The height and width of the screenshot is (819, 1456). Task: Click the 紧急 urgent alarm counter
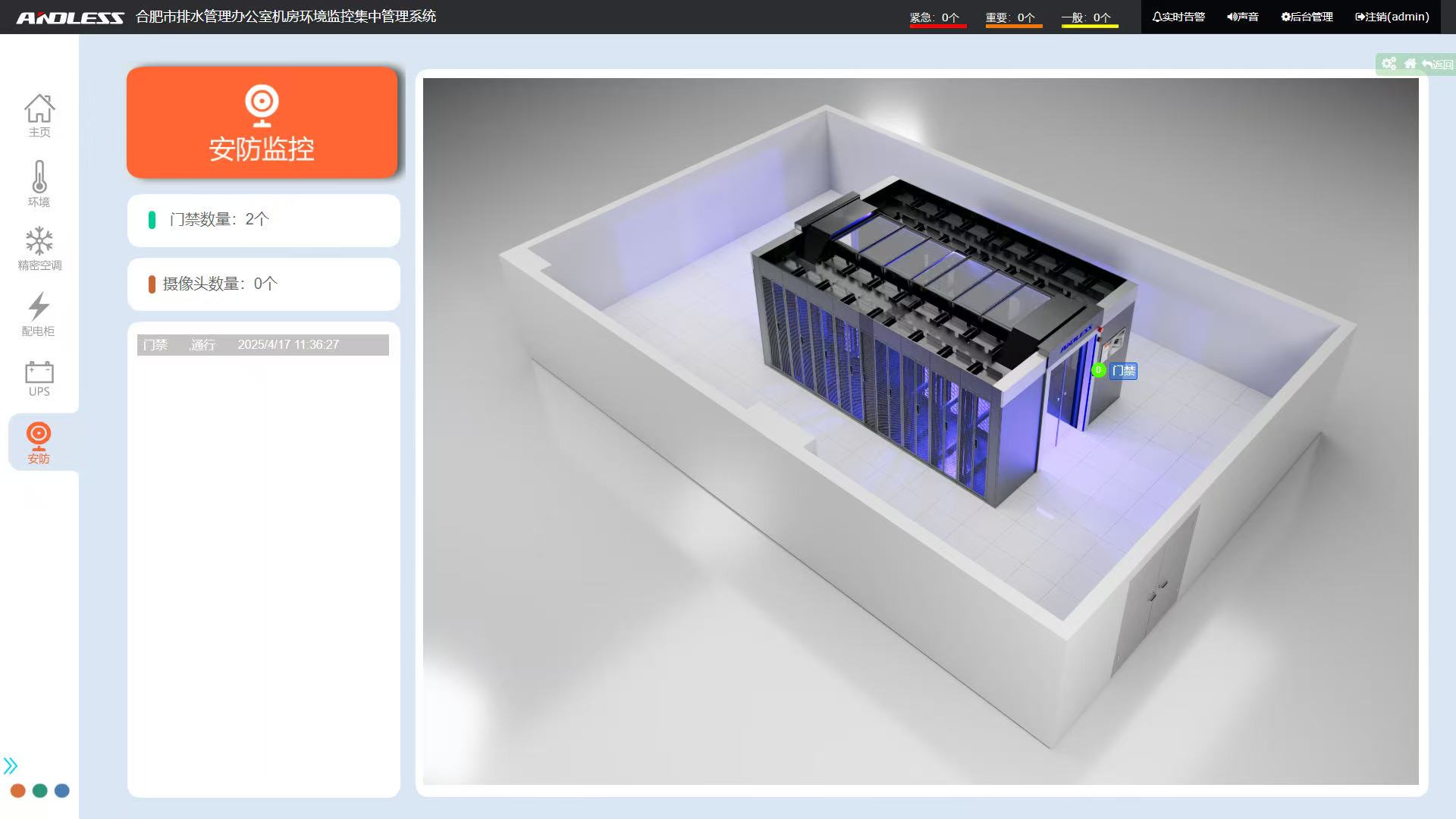tap(937, 17)
